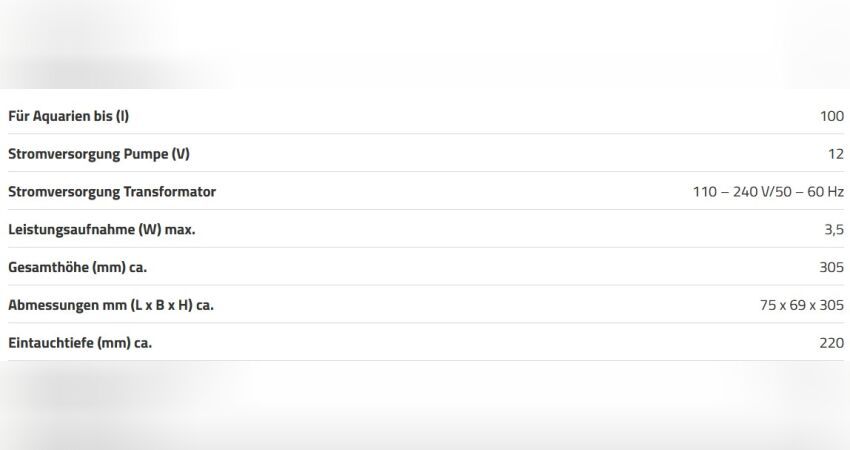Click the word 'Transformator' in the third row
Image resolution: width=850 pixels, height=450 pixels.
(x=170, y=192)
